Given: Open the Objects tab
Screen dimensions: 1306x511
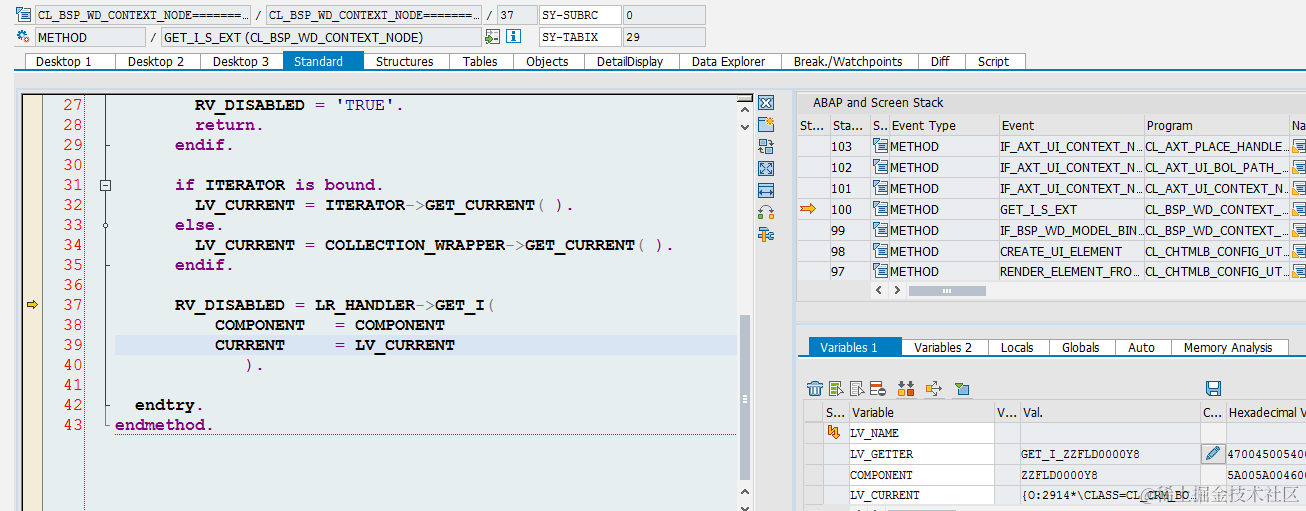Looking at the screenshot, I should (547, 61).
